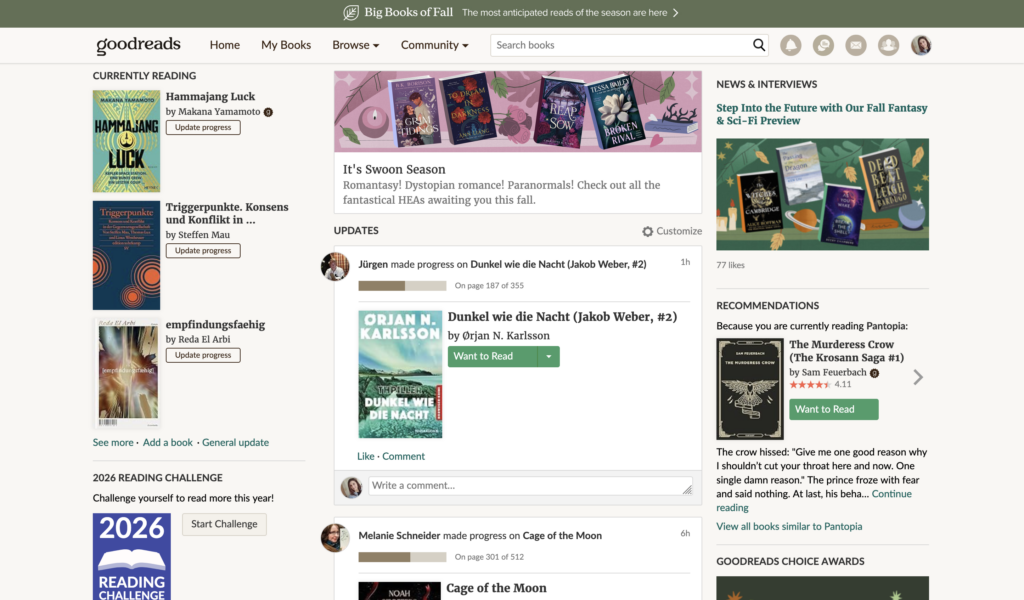1024x600 pixels.
Task: Click the Start Challenge button
Action: [x=224, y=524]
